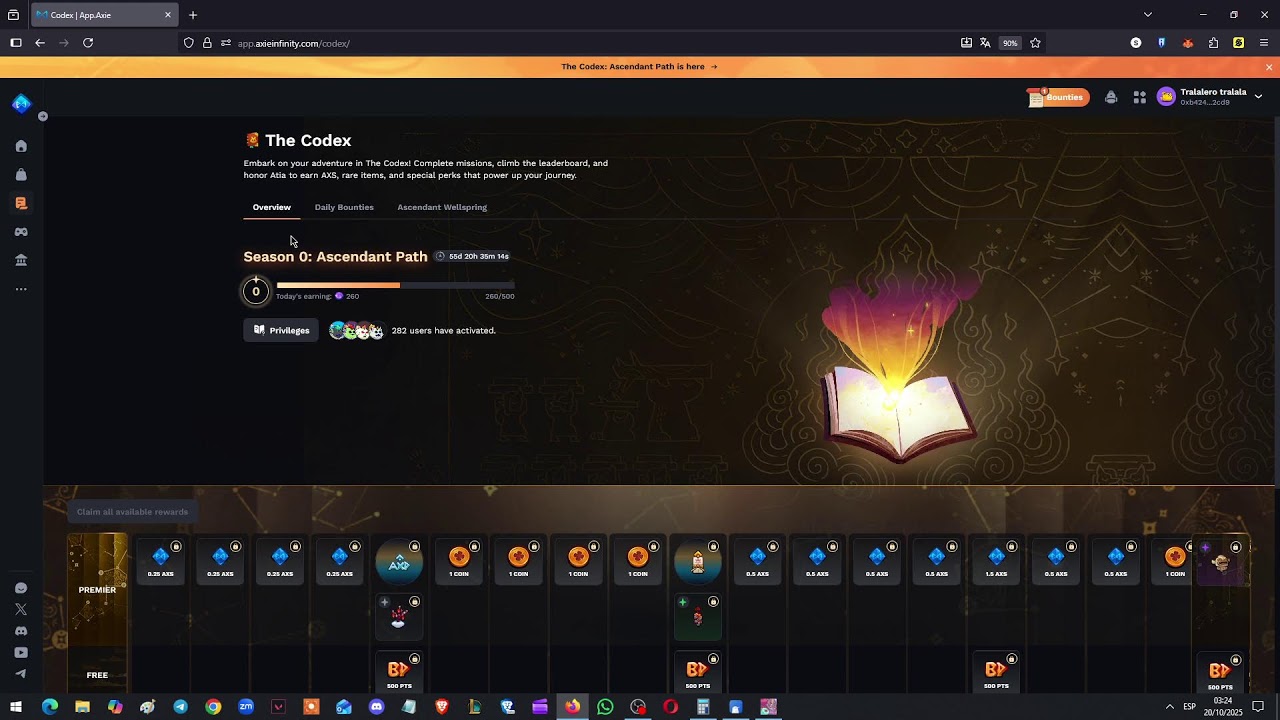Click the 90% zoom level indicator
1280x720 pixels.
point(1010,43)
